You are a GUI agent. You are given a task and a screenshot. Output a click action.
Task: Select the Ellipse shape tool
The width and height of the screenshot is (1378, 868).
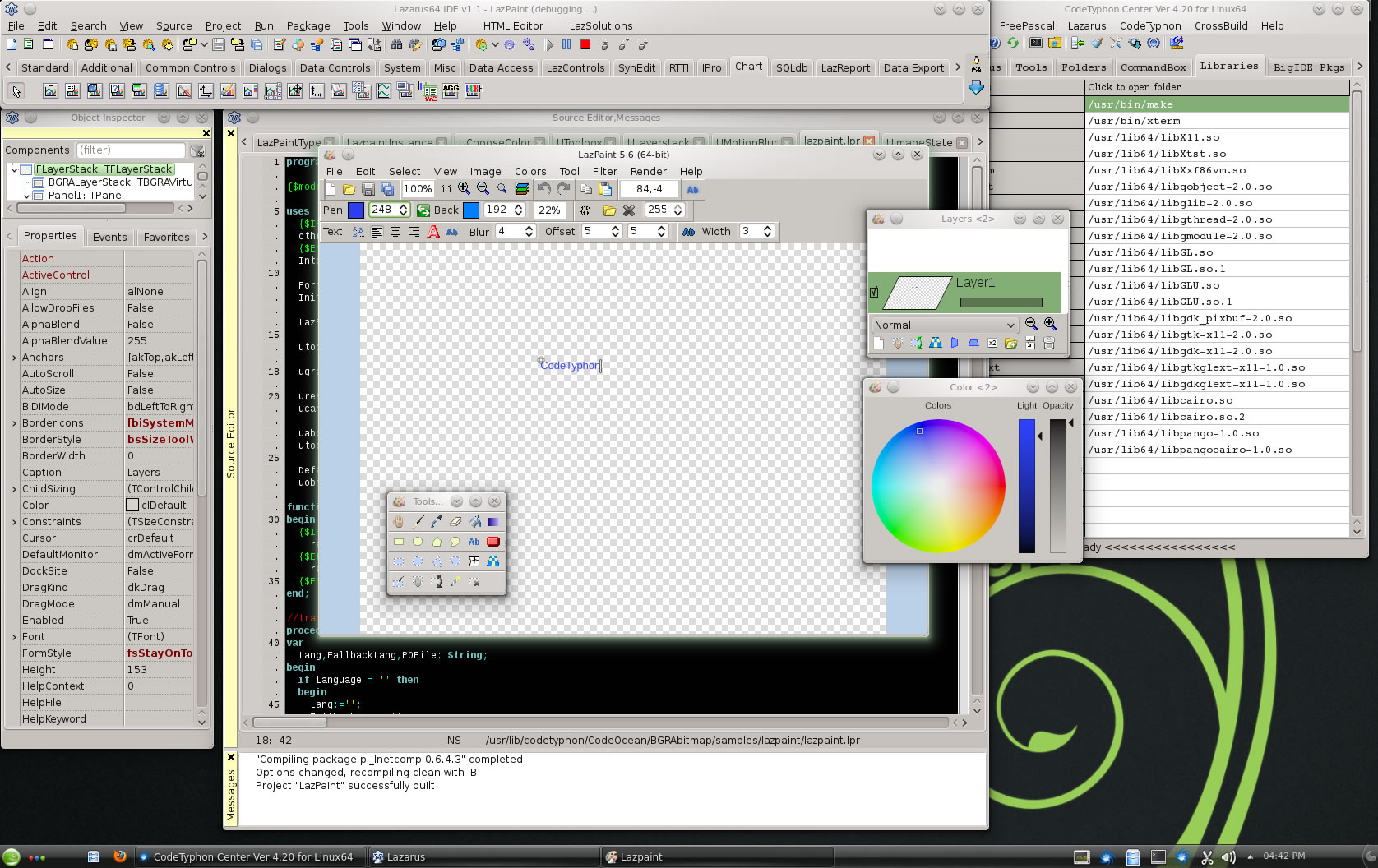click(418, 542)
